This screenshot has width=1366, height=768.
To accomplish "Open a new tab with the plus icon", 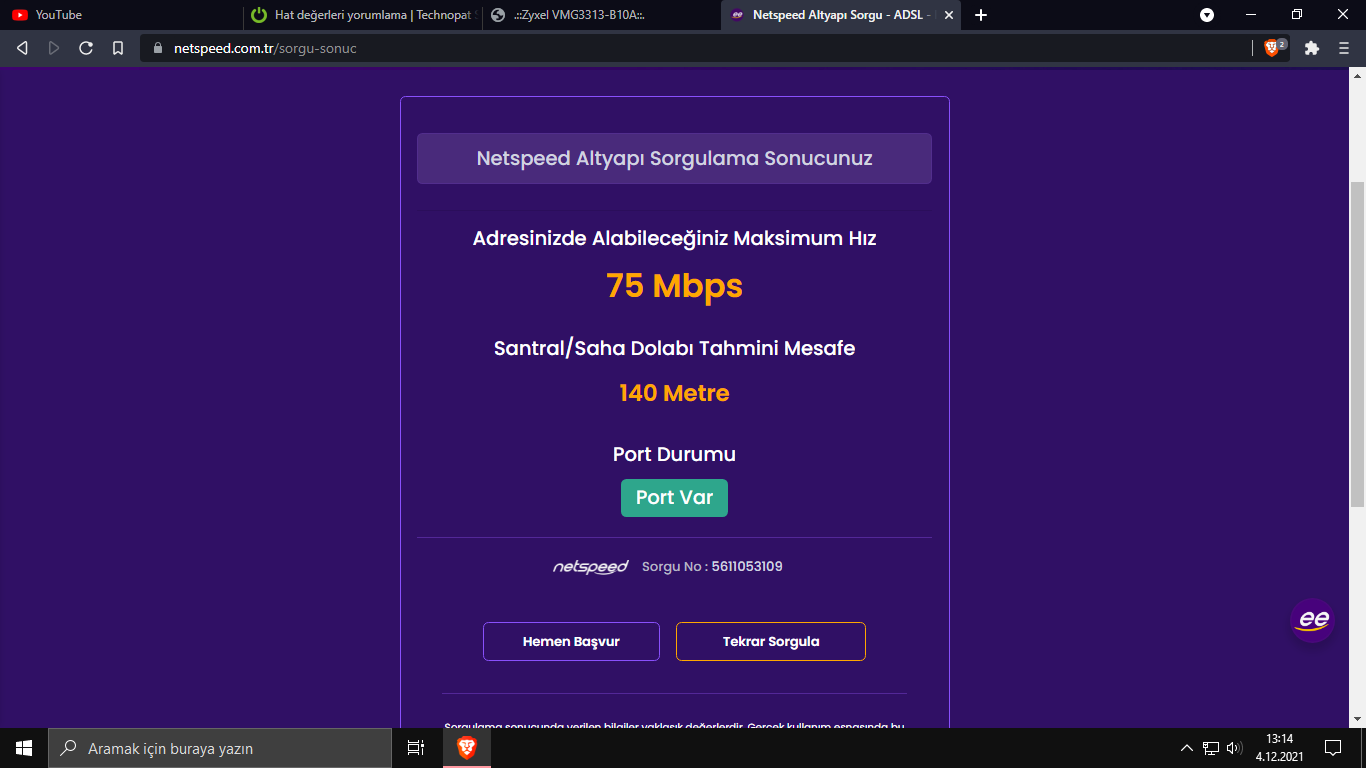I will pyautogui.click(x=981, y=15).
